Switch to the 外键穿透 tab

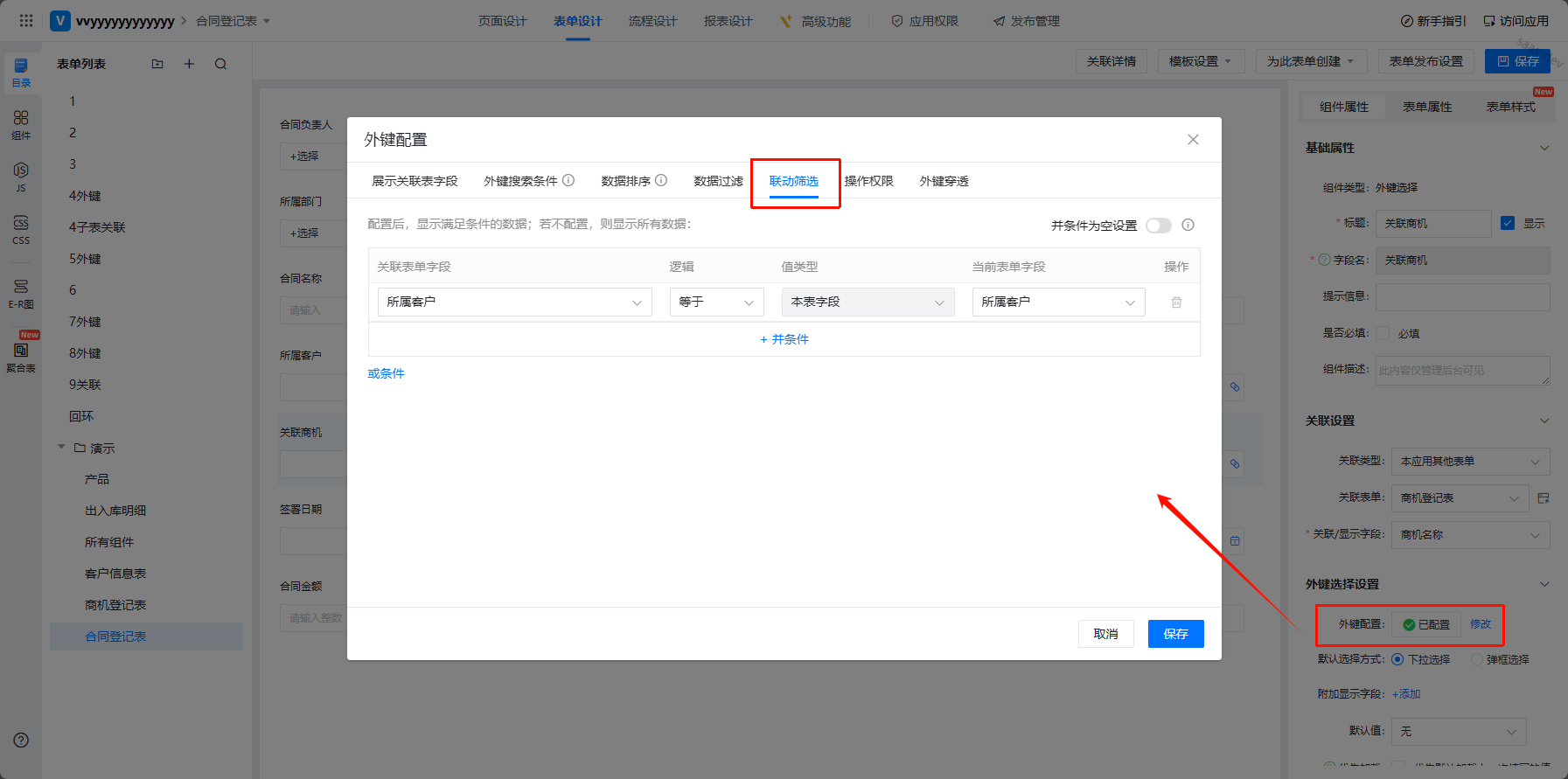(944, 181)
